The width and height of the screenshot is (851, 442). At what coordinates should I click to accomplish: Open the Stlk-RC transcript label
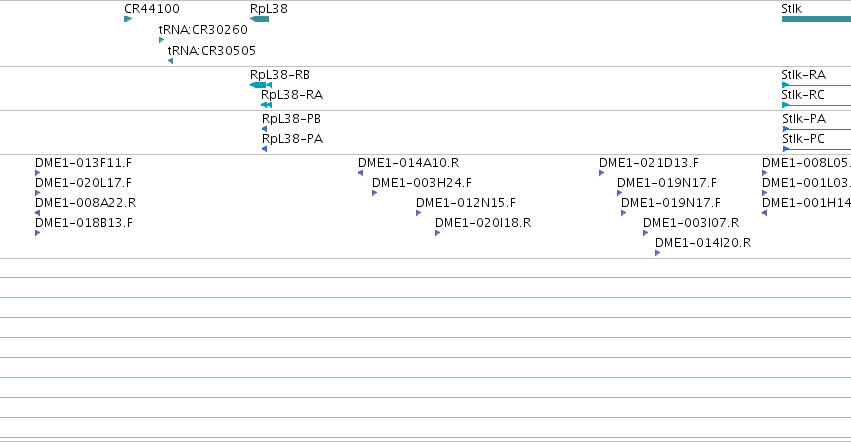(x=803, y=94)
